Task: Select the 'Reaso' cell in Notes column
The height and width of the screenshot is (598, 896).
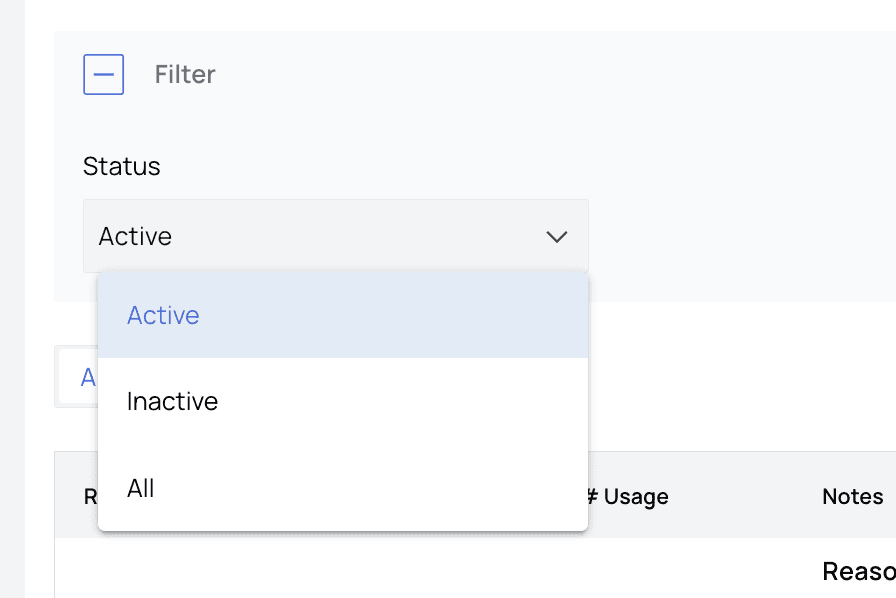Action: (x=858, y=571)
